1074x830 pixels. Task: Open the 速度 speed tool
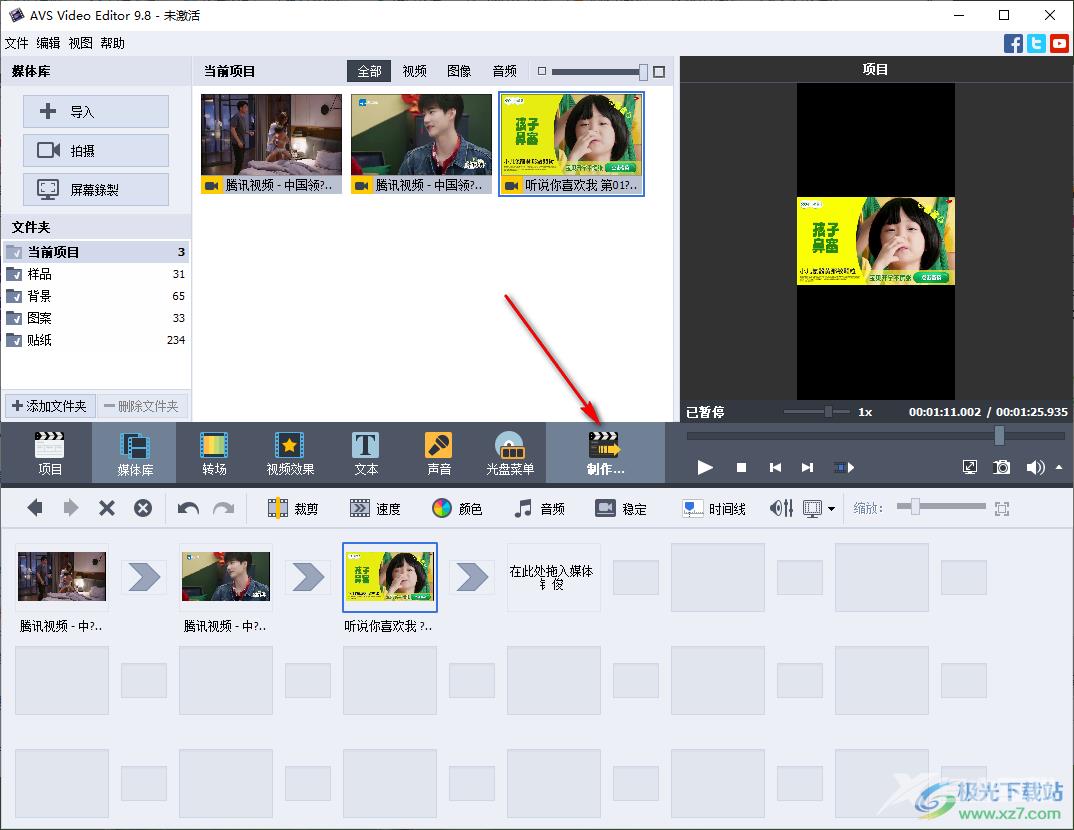375,508
